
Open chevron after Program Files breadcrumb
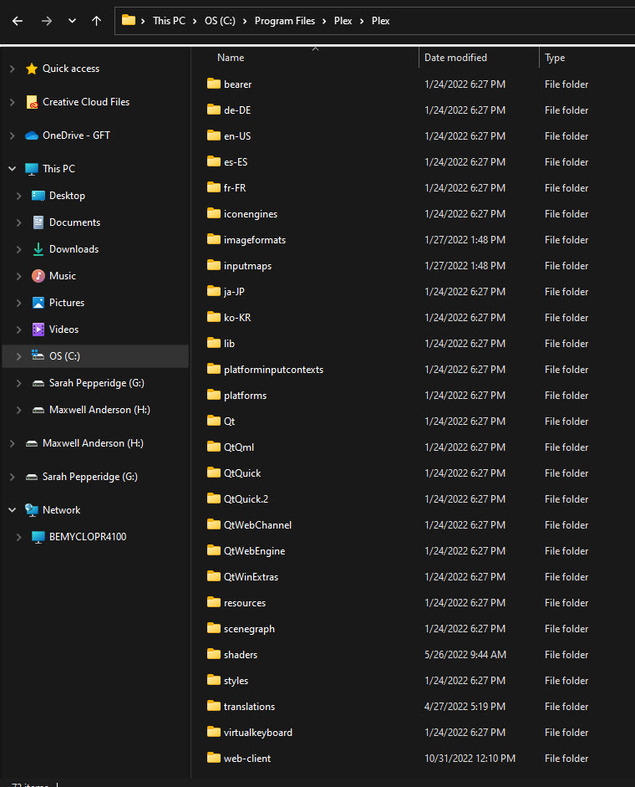point(324,21)
